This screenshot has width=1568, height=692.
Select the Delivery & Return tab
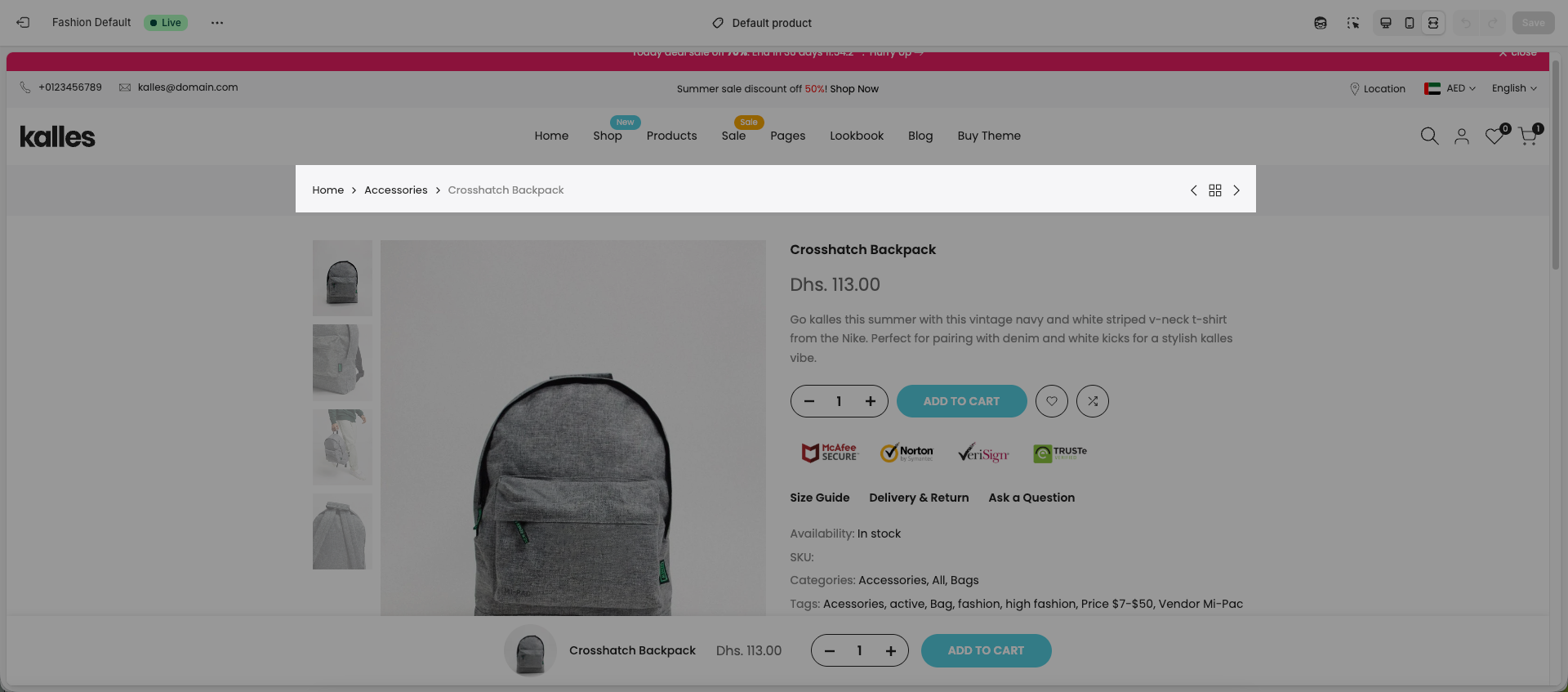[x=919, y=498]
